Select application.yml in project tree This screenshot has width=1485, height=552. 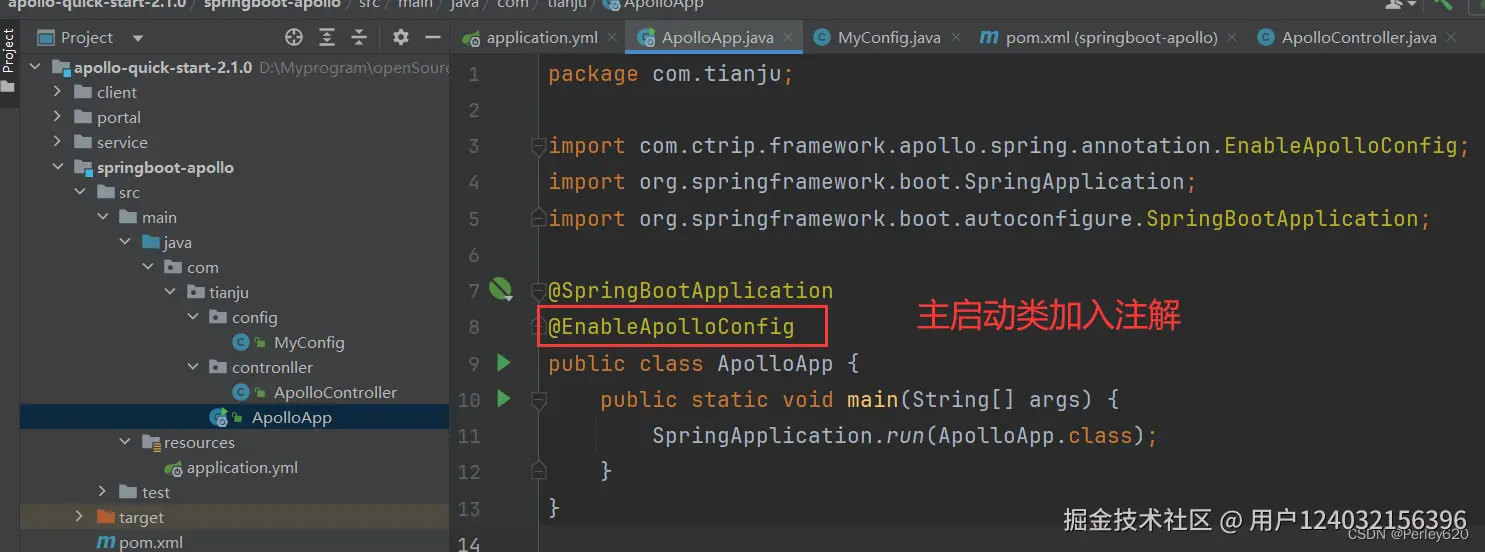point(242,467)
